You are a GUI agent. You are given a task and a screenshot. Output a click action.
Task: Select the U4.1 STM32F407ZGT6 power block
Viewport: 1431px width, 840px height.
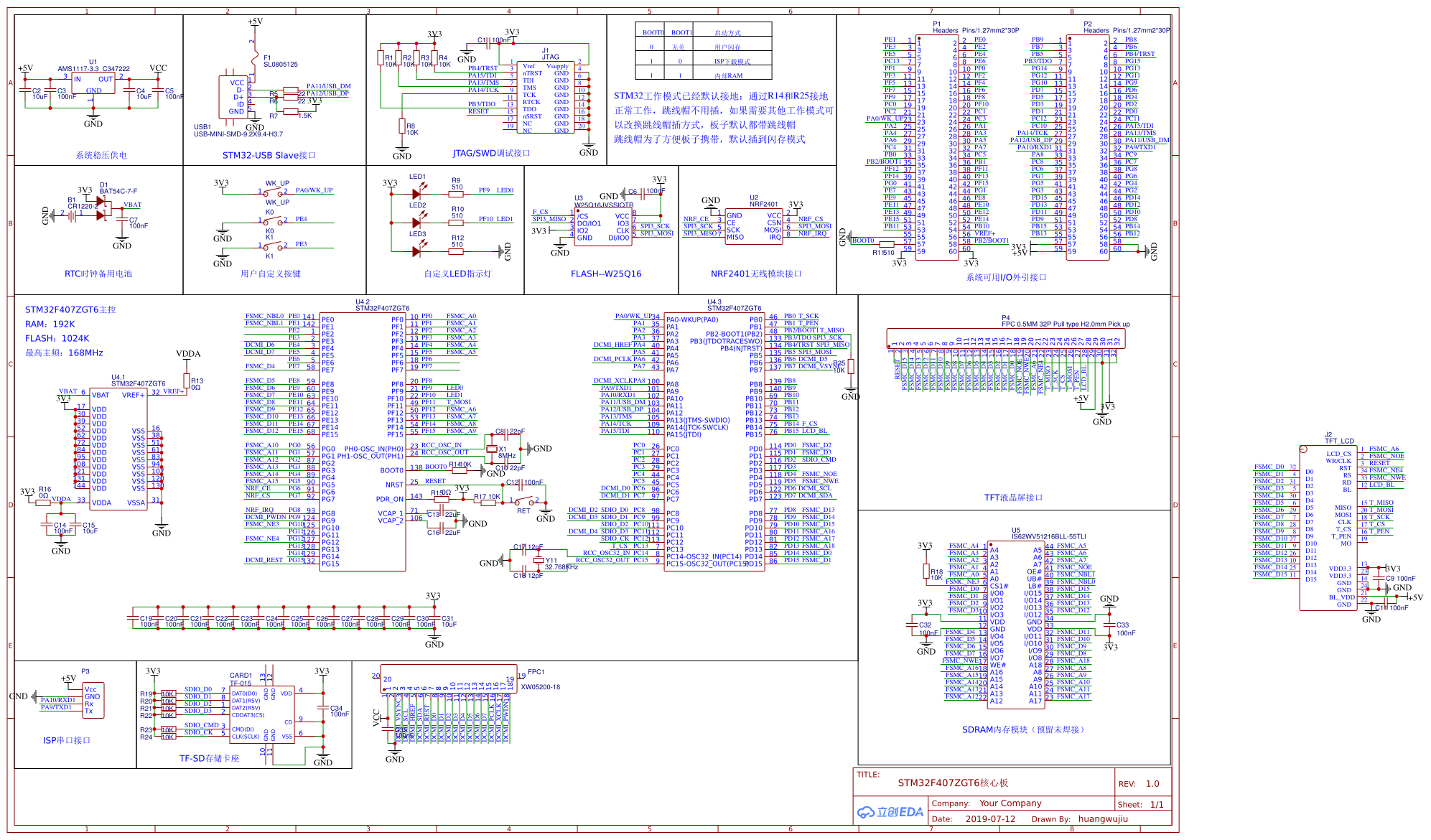coord(118,449)
